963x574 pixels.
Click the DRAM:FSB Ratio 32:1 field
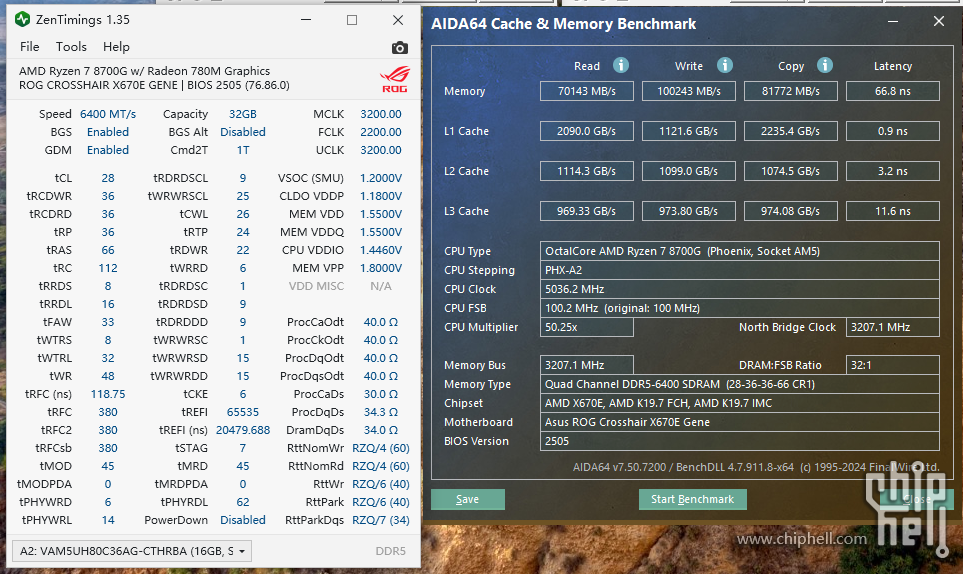pyautogui.click(x=892, y=365)
